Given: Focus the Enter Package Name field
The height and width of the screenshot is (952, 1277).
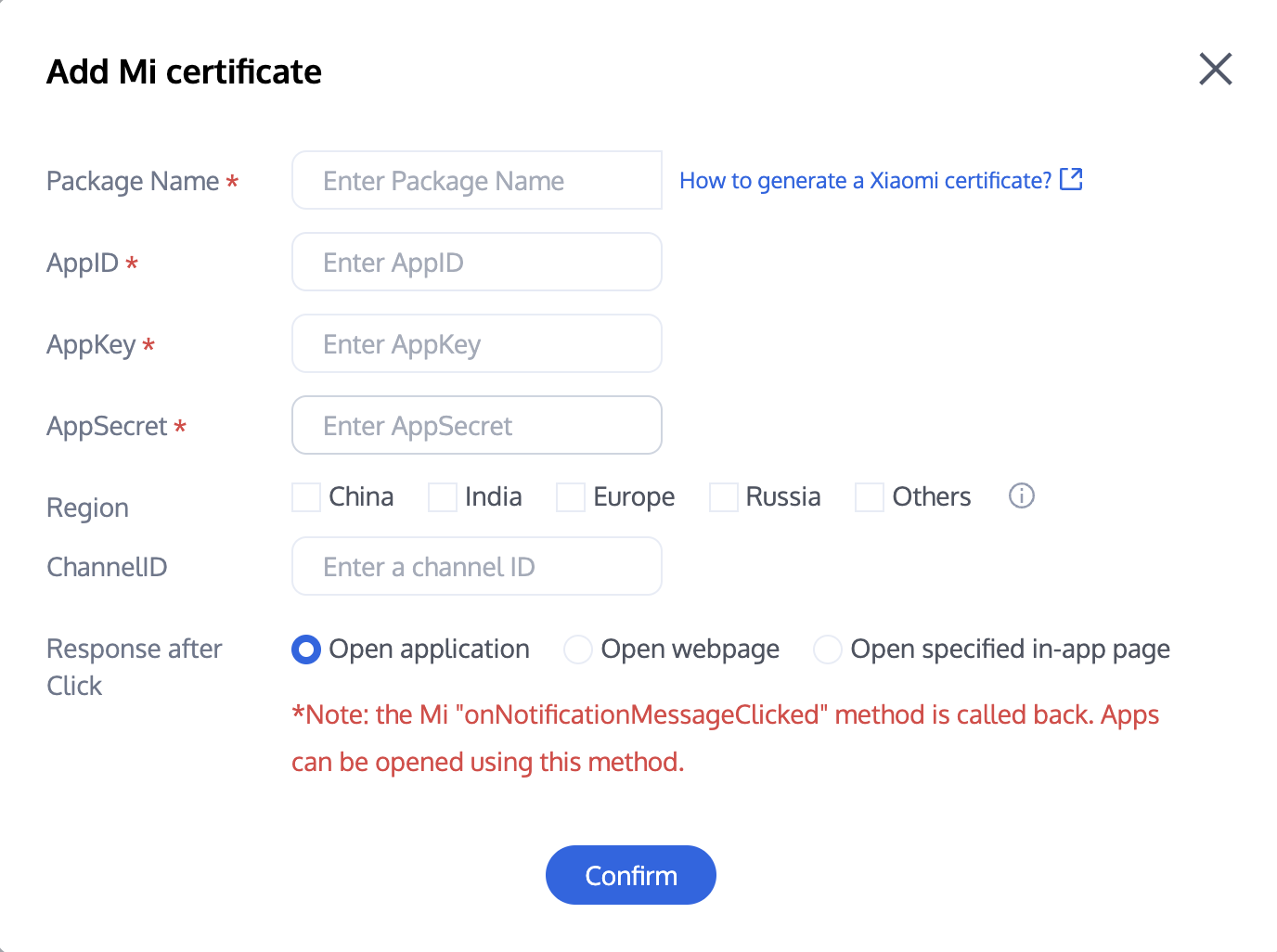Looking at the screenshot, I should 476,181.
